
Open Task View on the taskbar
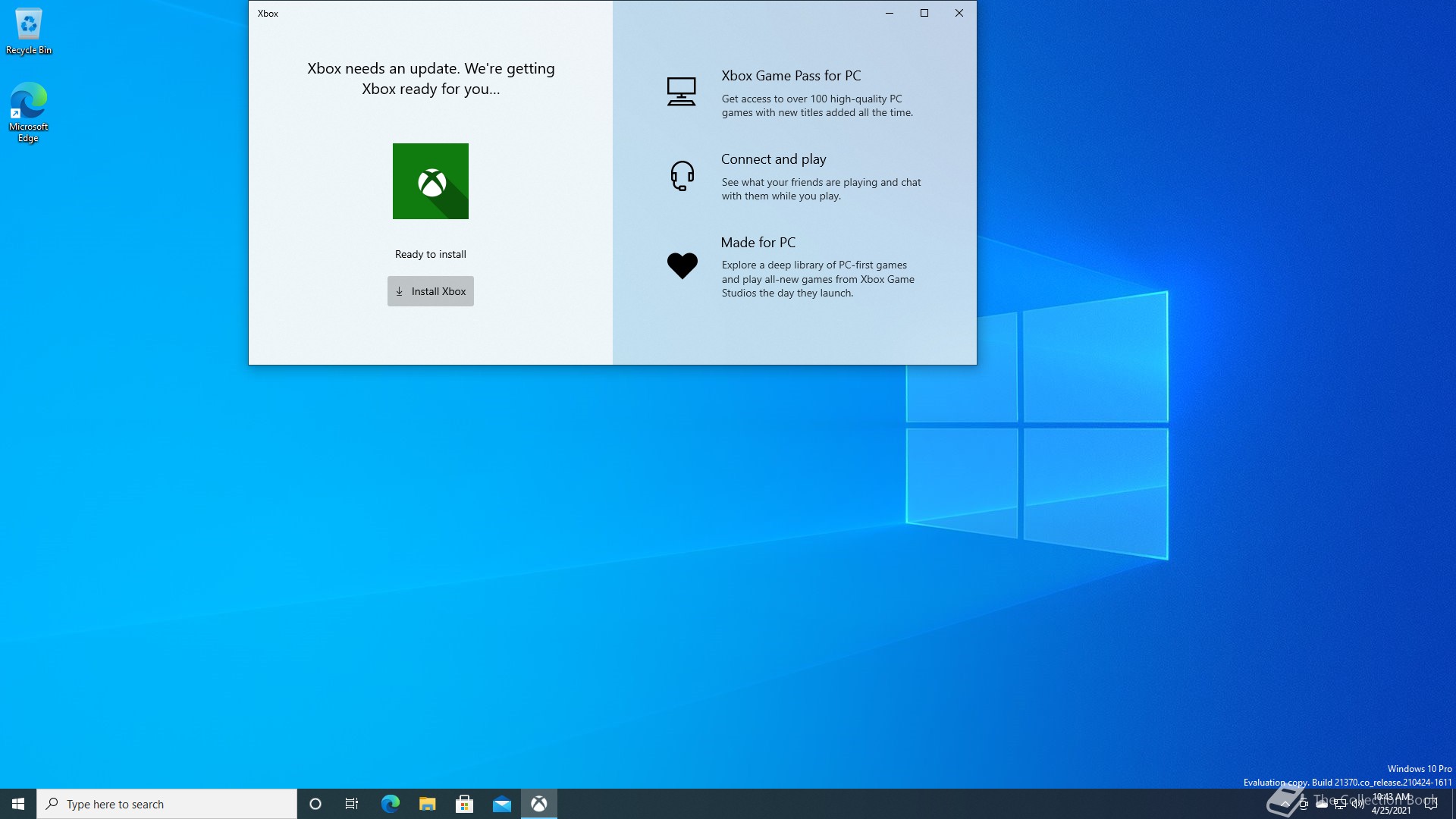(x=352, y=804)
